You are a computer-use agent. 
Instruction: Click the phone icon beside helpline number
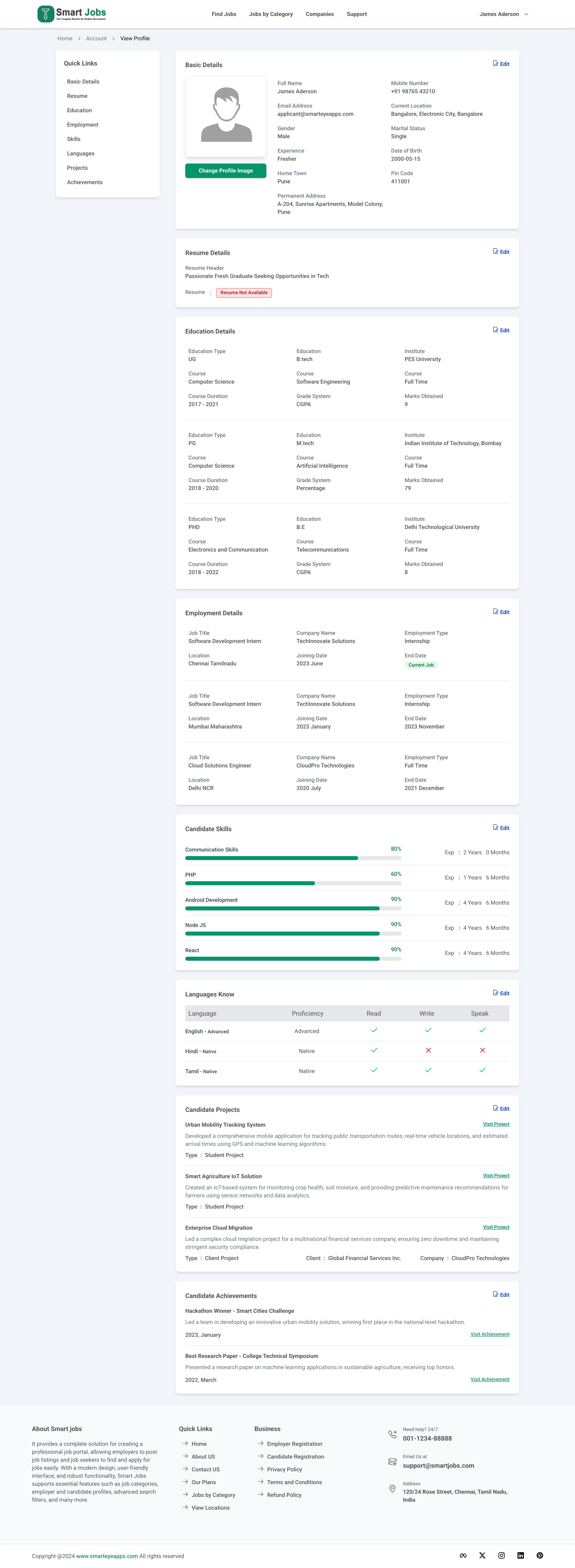tap(393, 1434)
